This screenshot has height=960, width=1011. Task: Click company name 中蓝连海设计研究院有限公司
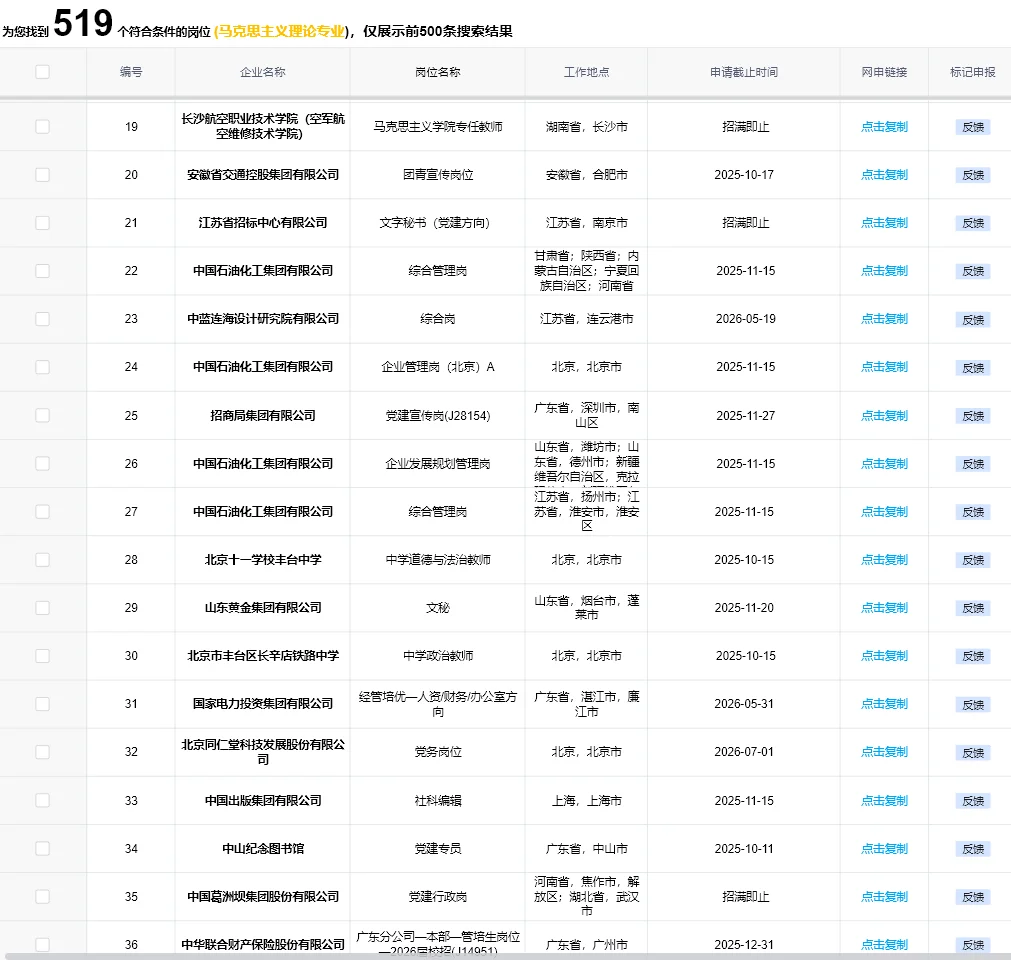[x=262, y=318]
